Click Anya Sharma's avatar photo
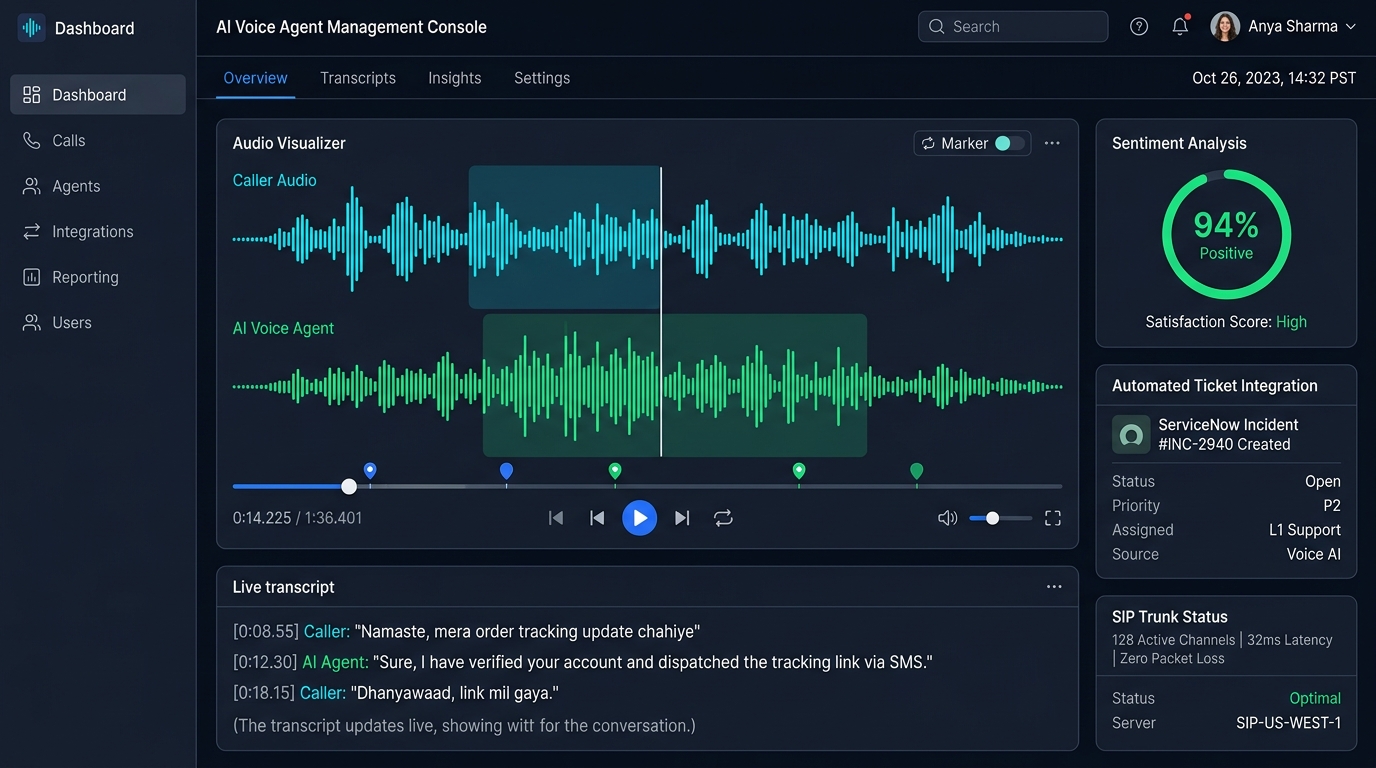Image resolution: width=1376 pixels, height=768 pixels. click(1225, 27)
